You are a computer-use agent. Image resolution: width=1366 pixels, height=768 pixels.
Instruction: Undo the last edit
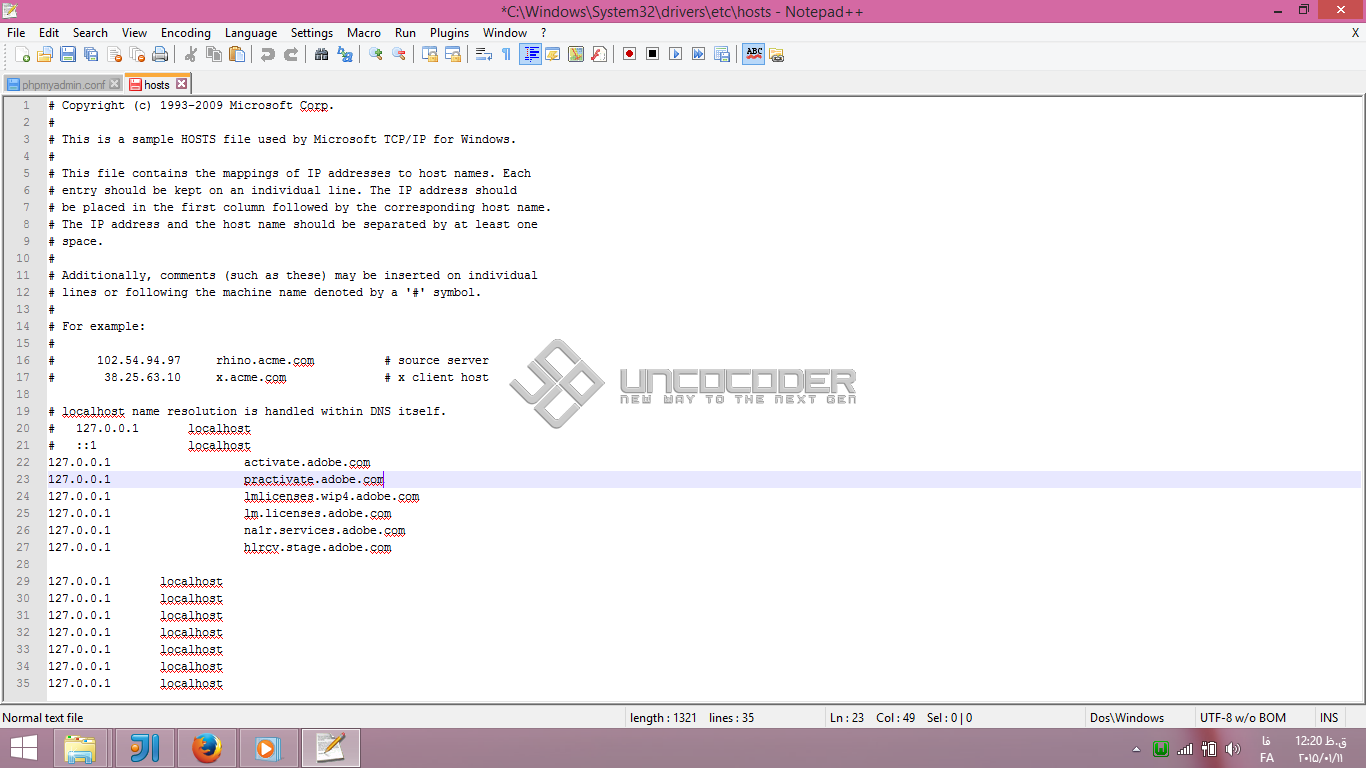267,54
